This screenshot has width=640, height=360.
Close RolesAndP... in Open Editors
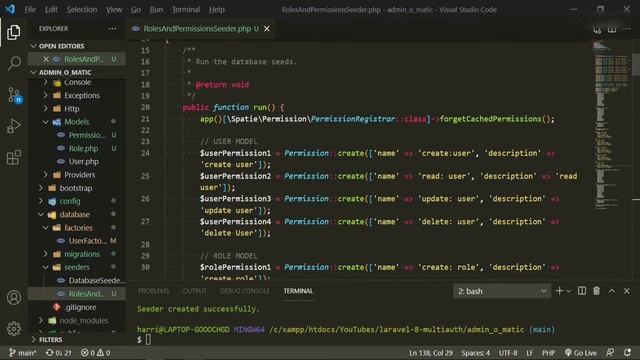(x=46, y=59)
